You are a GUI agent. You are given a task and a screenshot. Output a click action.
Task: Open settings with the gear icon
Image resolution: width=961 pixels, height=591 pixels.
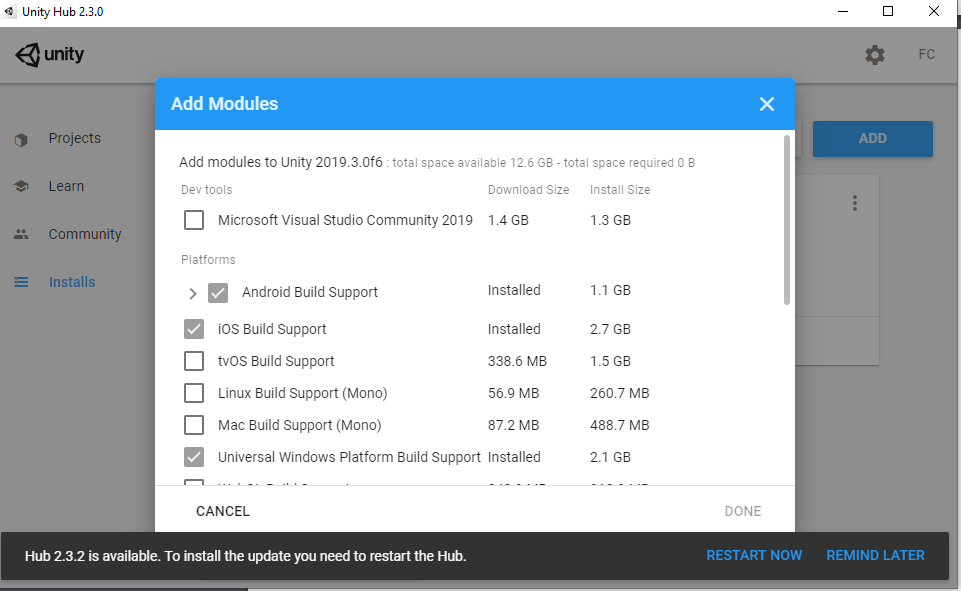pyautogui.click(x=875, y=55)
